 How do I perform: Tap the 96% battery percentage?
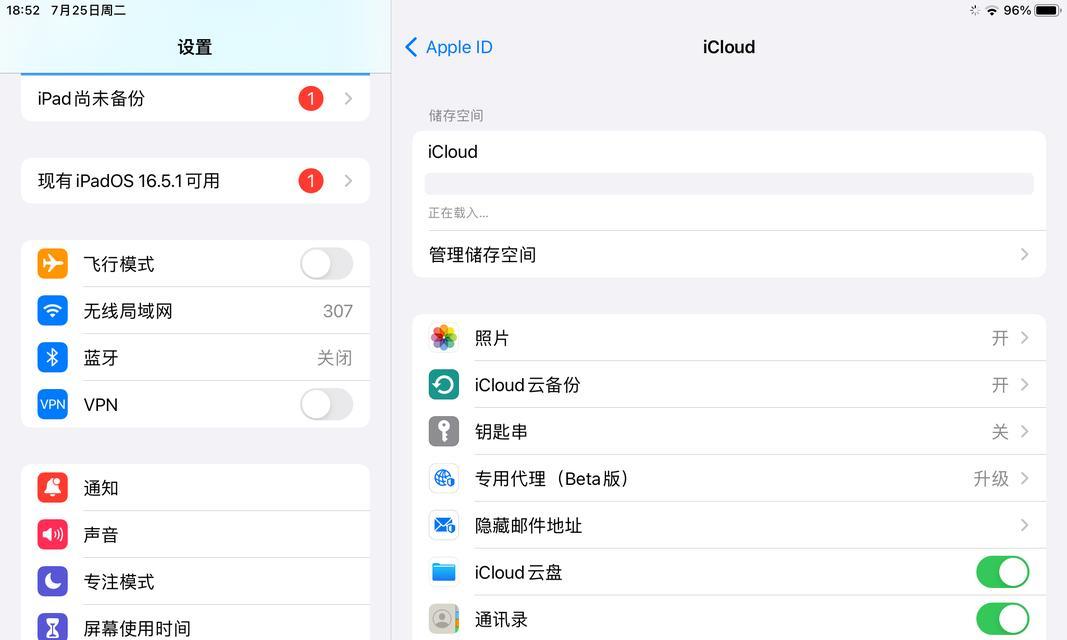tap(1017, 10)
